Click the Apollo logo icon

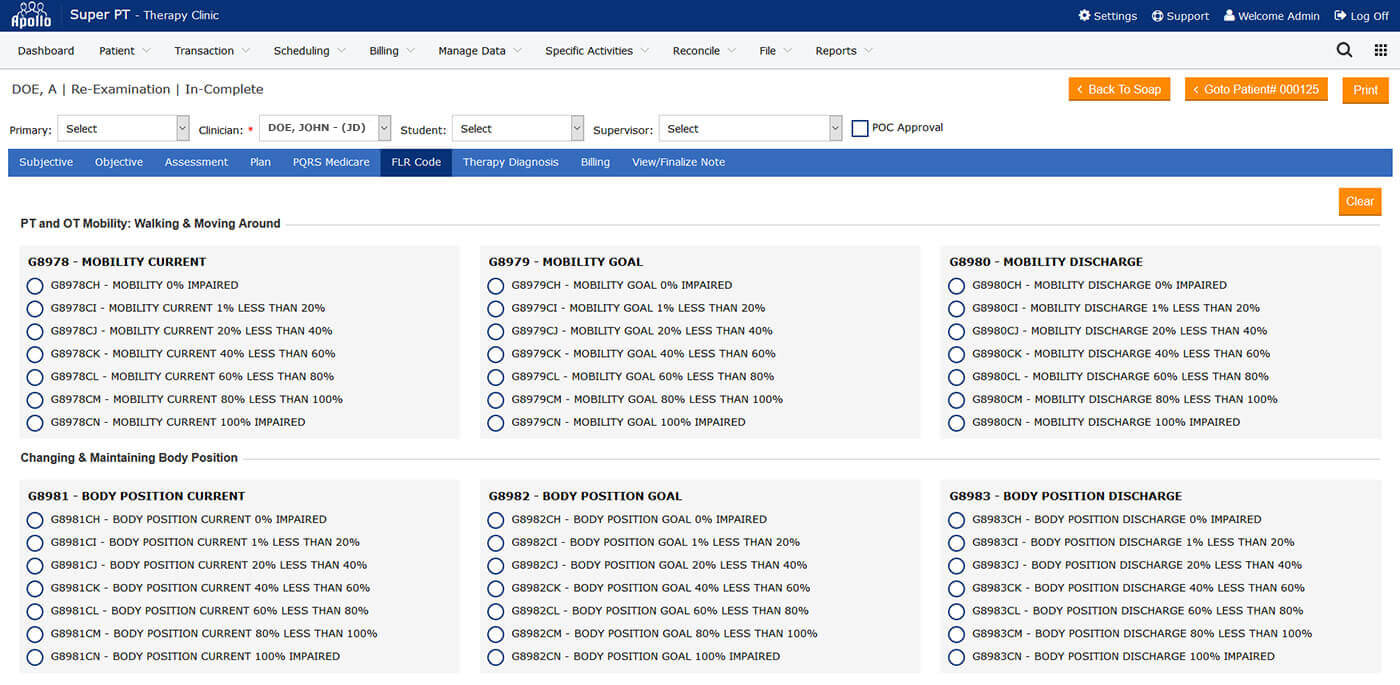coord(30,15)
